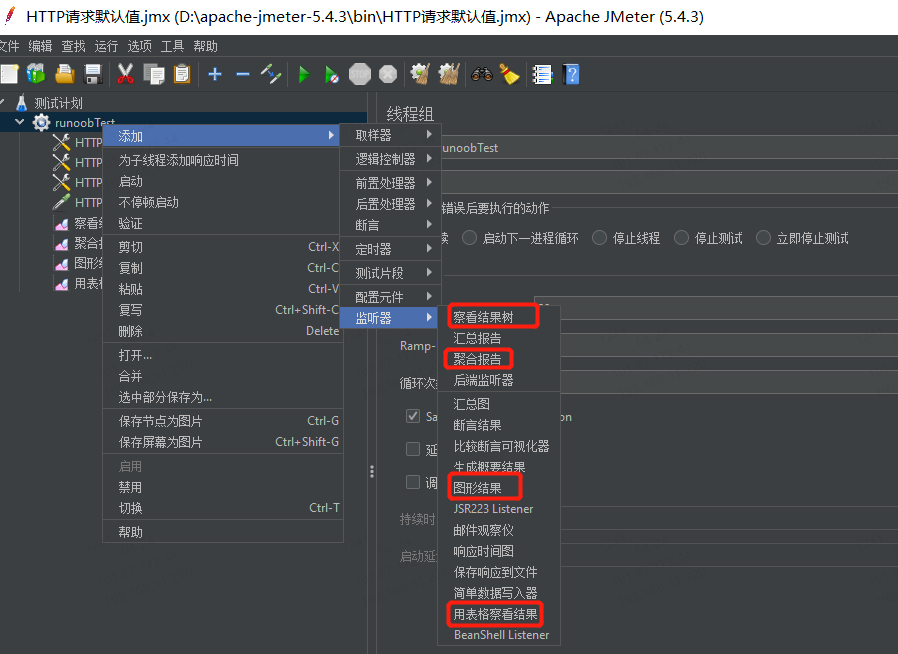
Task: Click the Reset Search brush icon
Action: tap(509, 74)
